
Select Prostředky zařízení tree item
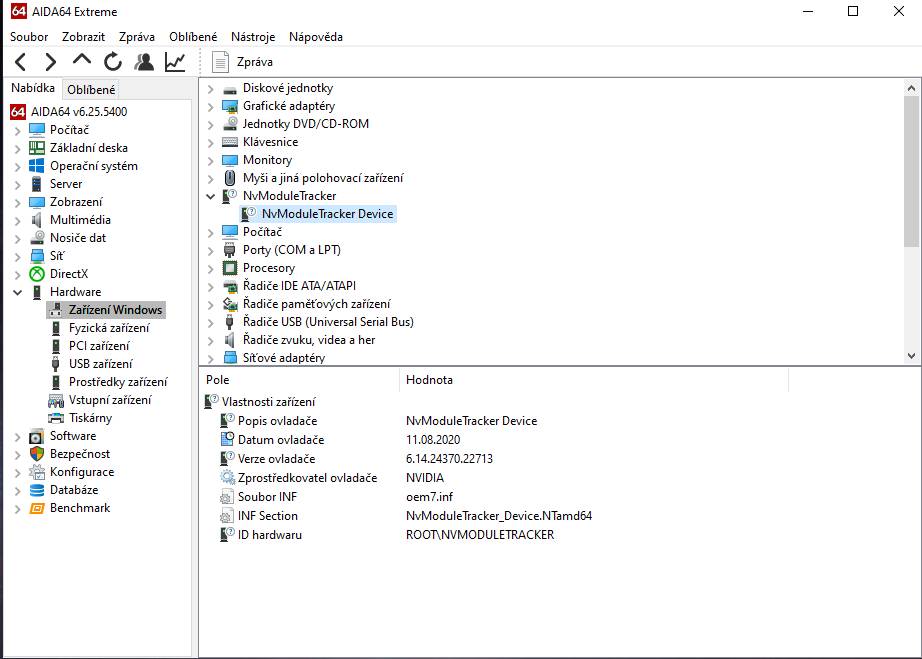tap(118, 382)
